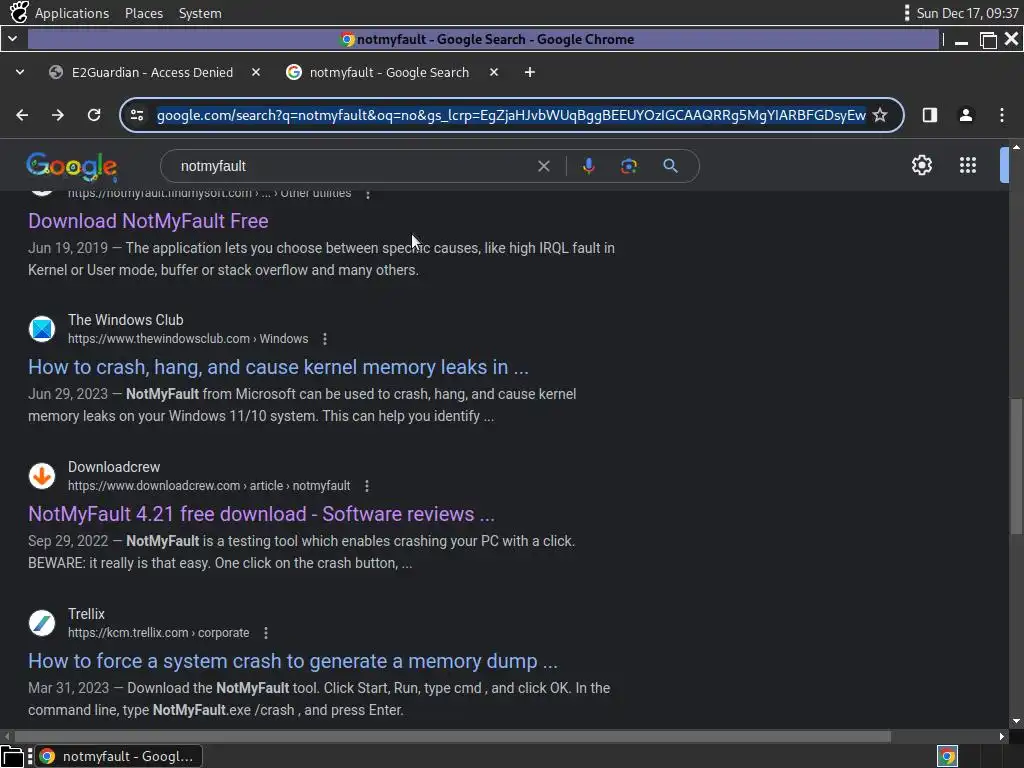The height and width of the screenshot is (768, 1024).
Task: Open How to force a system crash link
Action: [293, 661]
